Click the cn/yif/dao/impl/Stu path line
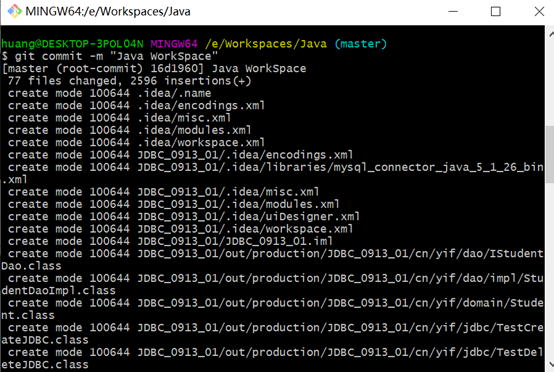554x372 pixels. [x=276, y=279]
